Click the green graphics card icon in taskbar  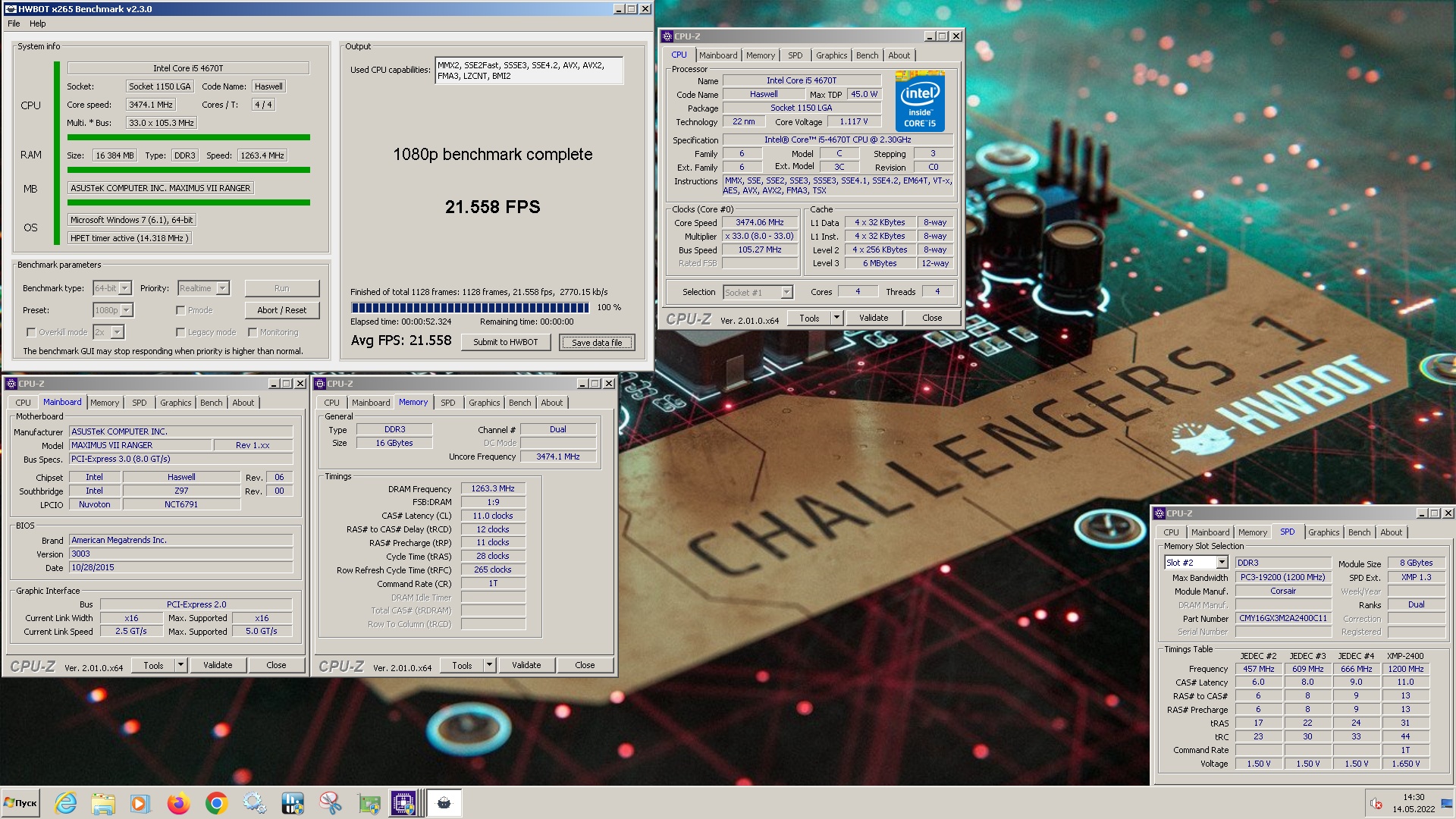pos(369,803)
